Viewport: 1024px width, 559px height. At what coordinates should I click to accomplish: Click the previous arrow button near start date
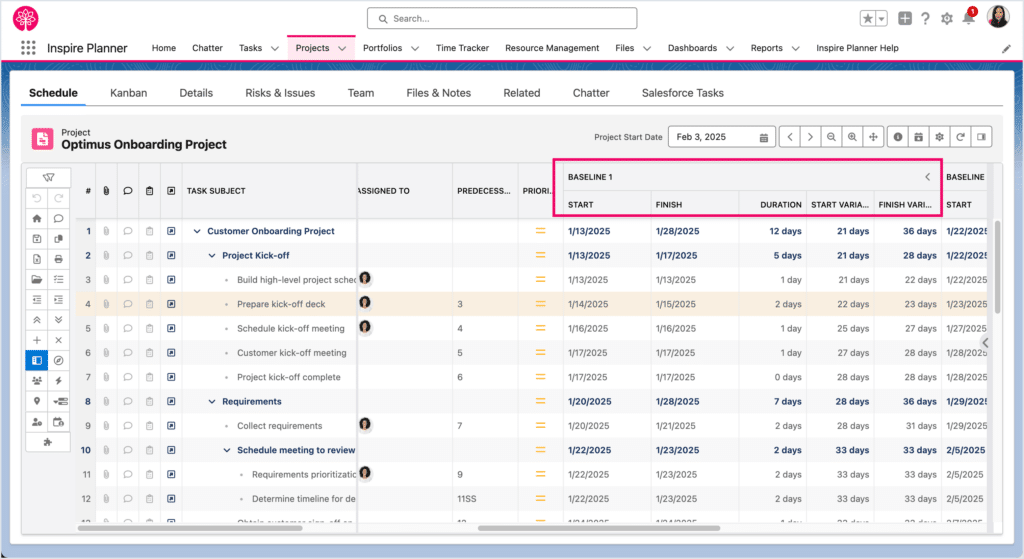point(790,136)
